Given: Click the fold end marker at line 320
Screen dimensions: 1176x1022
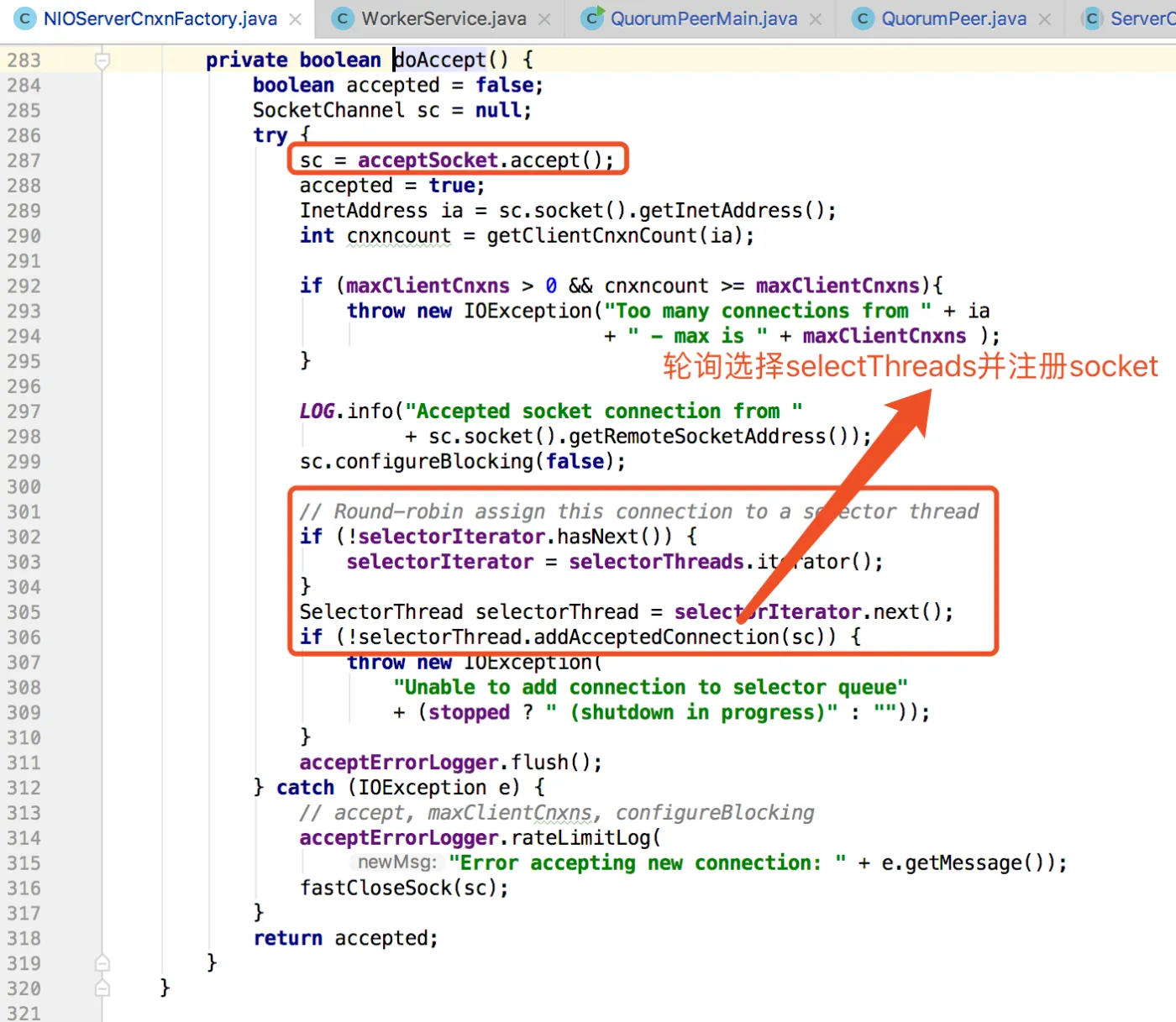Looking at the screenshot, I should (x=102, y=988).
